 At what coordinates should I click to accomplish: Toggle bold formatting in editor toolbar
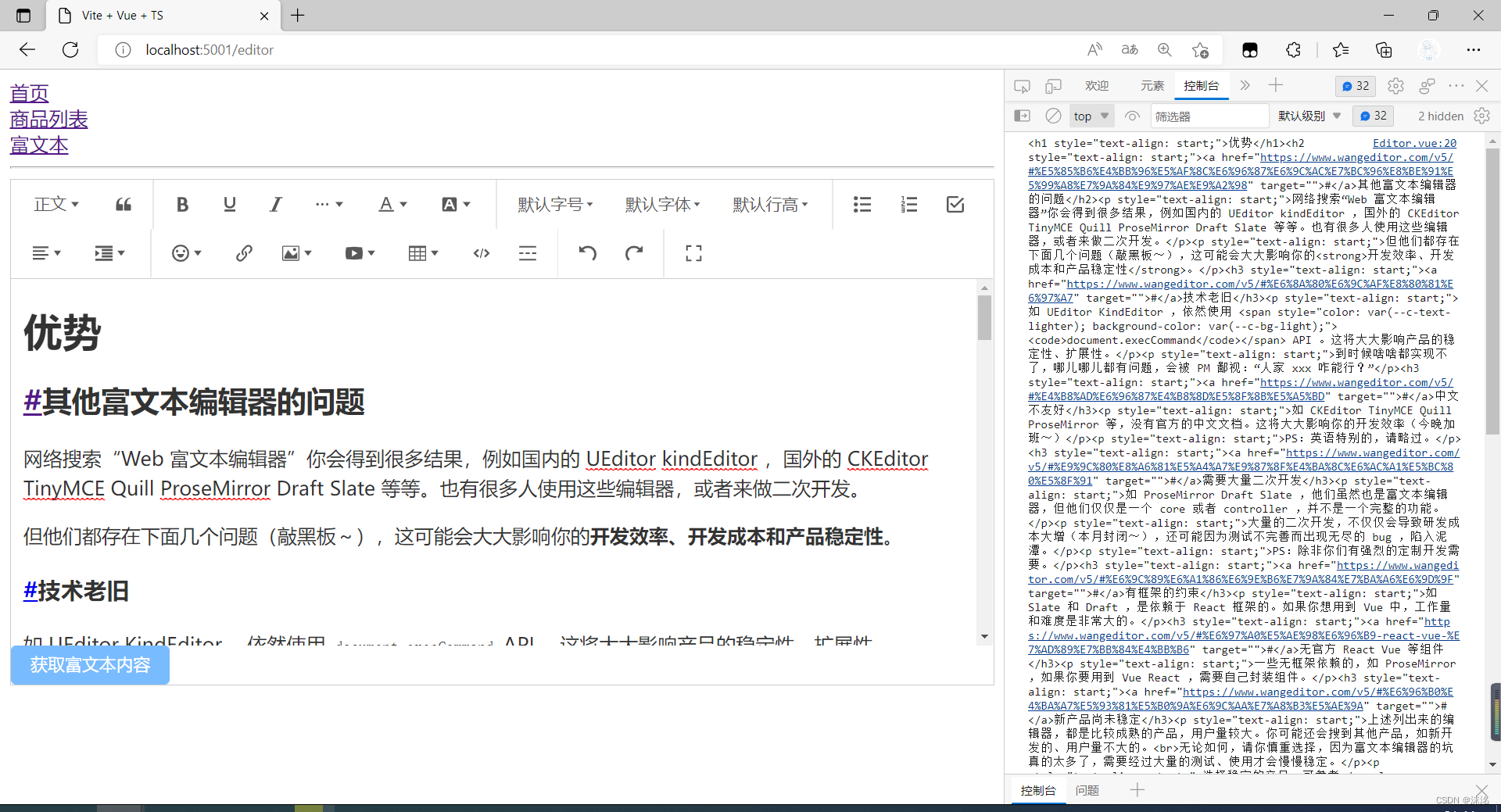[x=182, y=205]
